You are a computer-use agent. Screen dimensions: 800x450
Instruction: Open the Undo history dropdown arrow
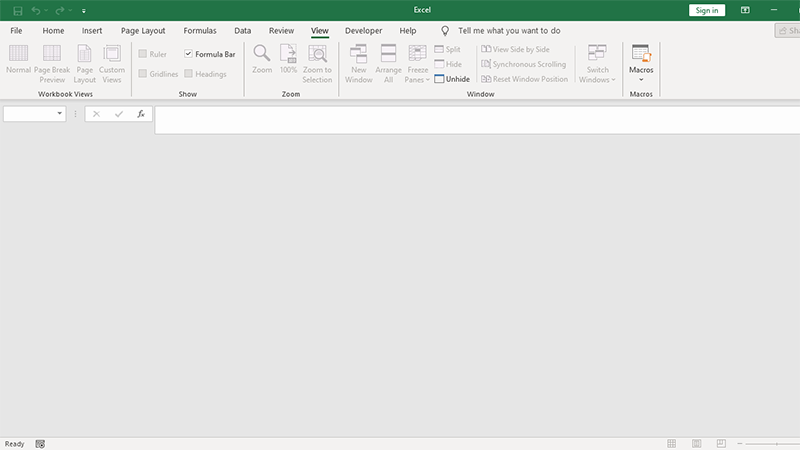click(46, 11)
